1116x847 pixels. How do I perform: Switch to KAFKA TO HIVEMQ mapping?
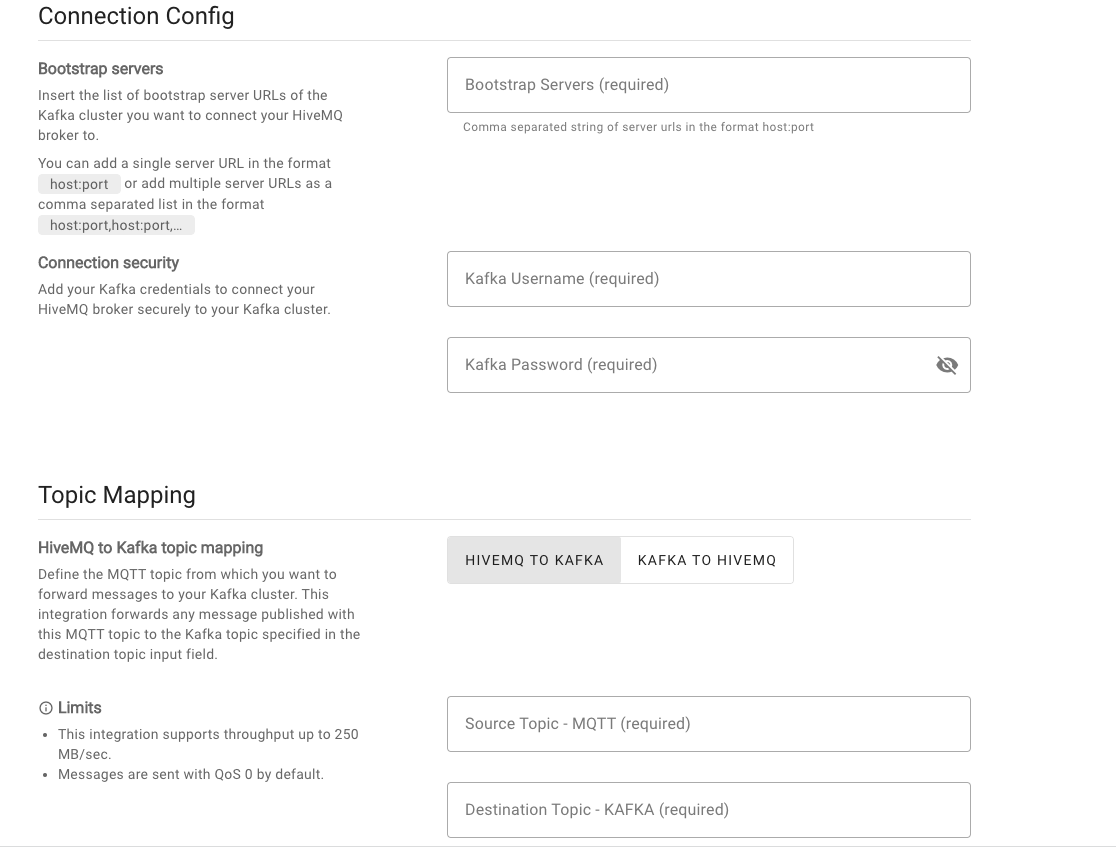[707, 560]
